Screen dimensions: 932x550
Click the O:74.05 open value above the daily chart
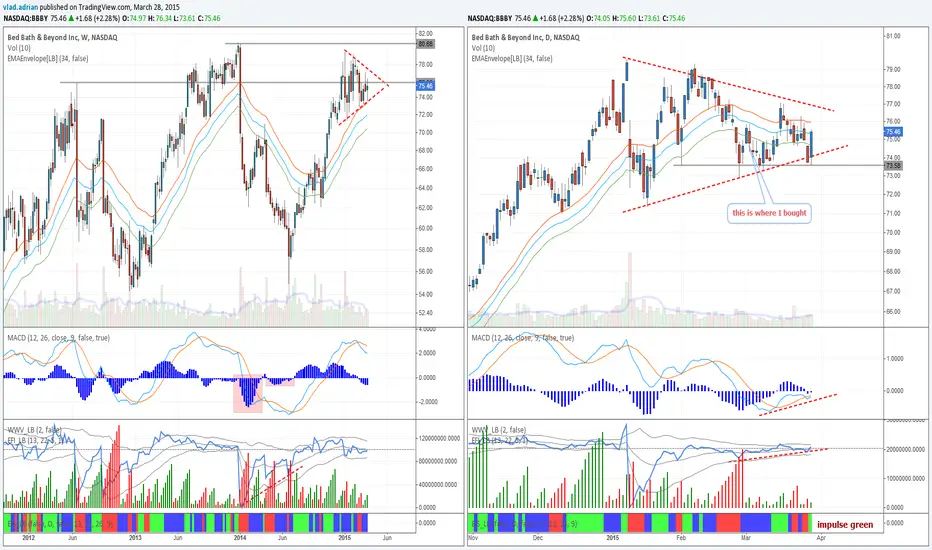pyautogui.click(x=602, y=18)
